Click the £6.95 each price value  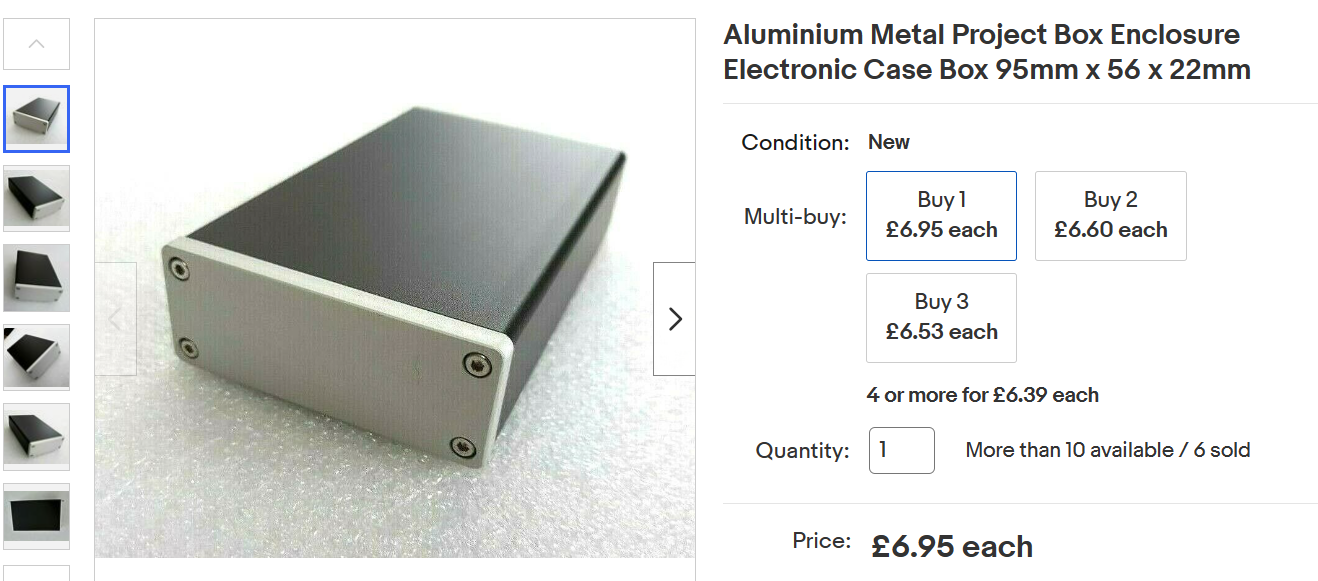point(951,546)
